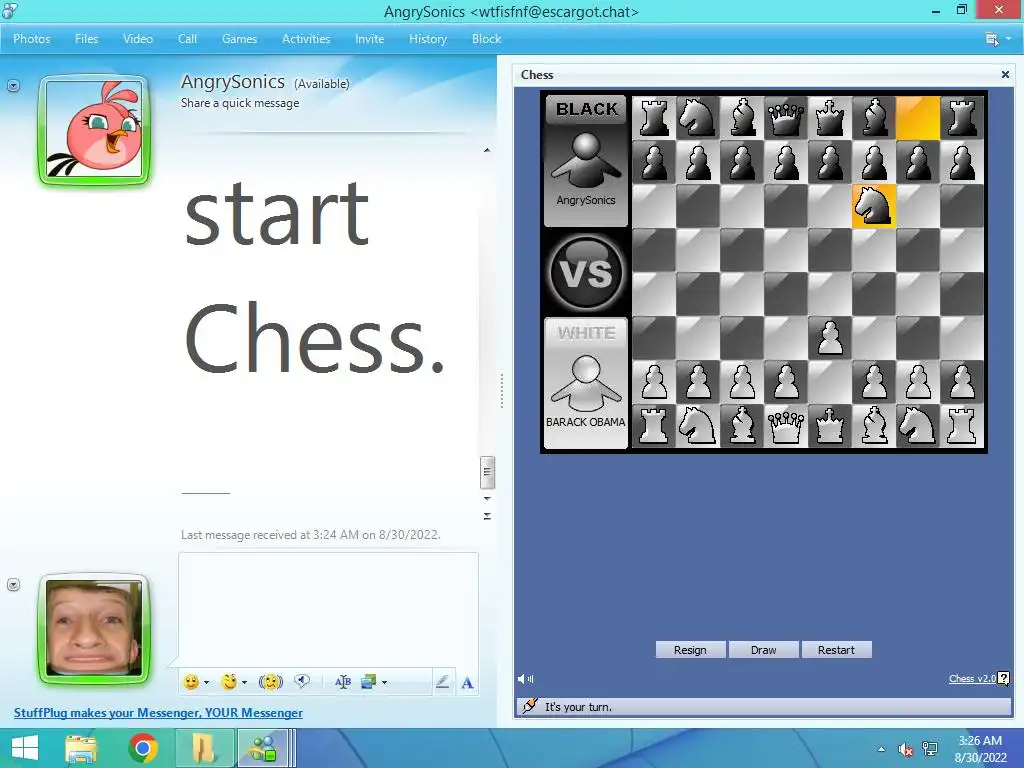Click the AngrySonics black player avatar
The image size is (1024, 768).
click(586, 161)
